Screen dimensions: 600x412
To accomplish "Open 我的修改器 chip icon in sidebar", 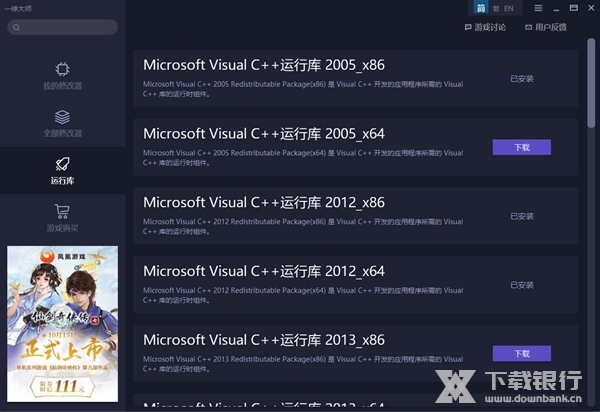I will point(62,69).
